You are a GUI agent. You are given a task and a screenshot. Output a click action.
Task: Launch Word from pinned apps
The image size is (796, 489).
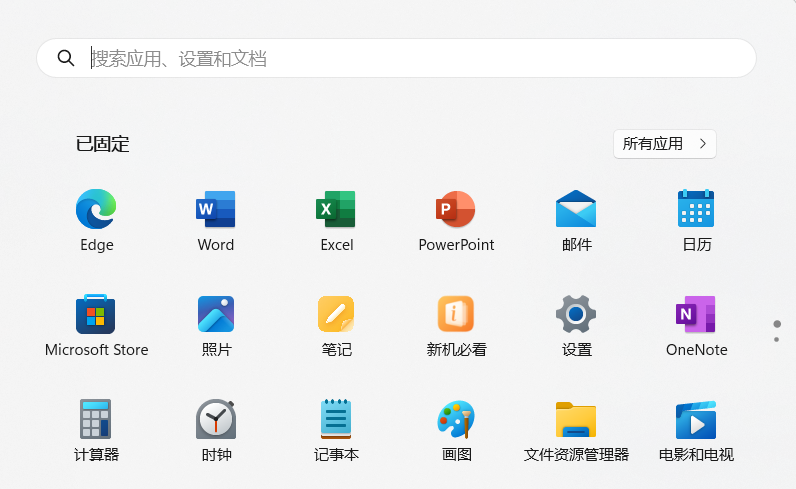click(x=216, y=209)
